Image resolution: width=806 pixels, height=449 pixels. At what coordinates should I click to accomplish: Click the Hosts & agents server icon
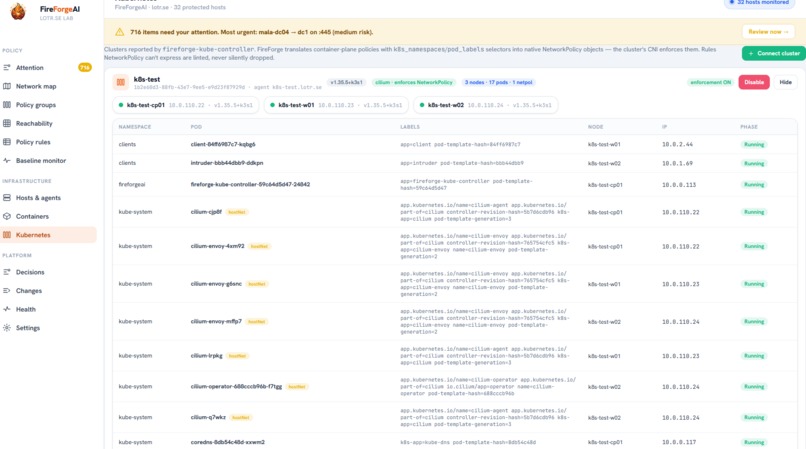click(x=7, y=197)
